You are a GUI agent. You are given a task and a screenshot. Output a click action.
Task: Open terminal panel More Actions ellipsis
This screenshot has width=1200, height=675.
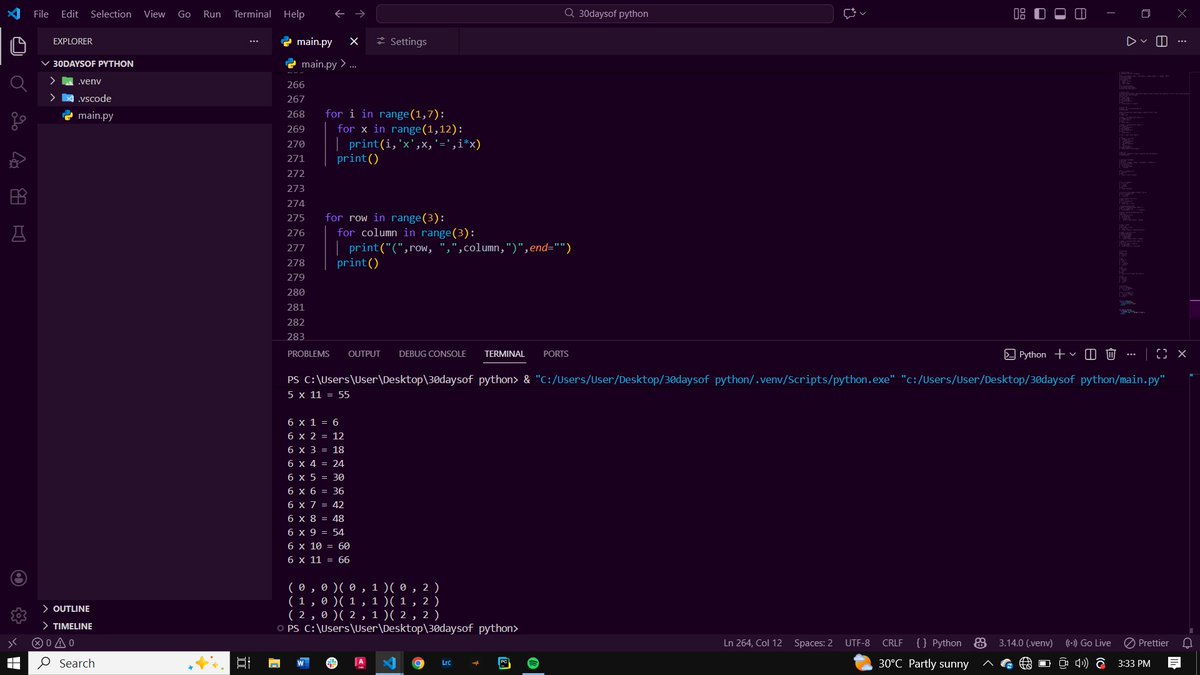pyautogui.click(x=1131, y=354)
